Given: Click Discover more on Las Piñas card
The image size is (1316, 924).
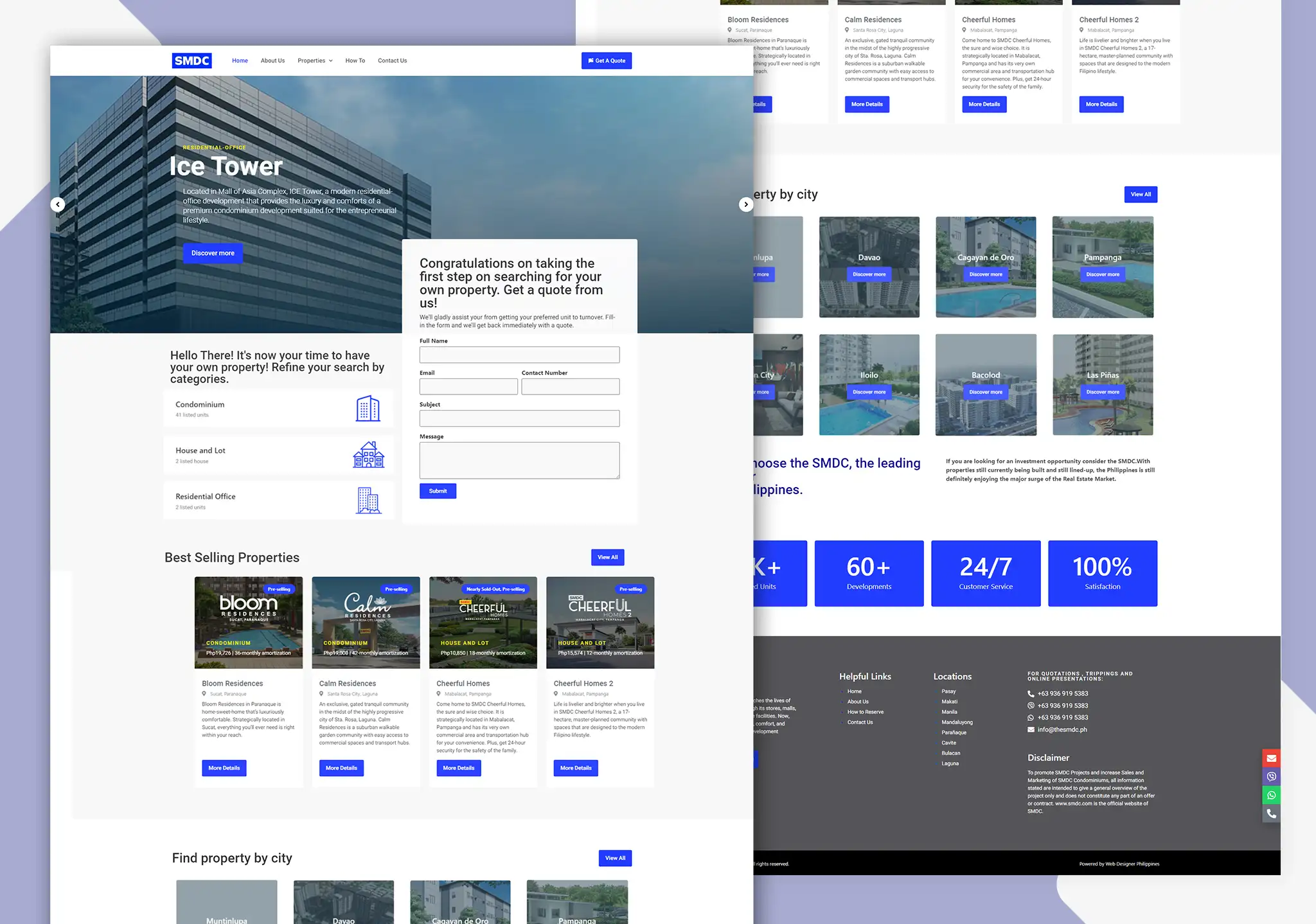Looking at the screenshot, I should pyautogui.click(x=1103, y=392).
